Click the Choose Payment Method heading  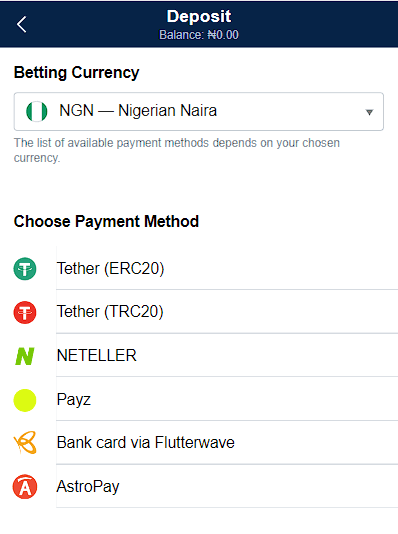(x=106, y=221)
